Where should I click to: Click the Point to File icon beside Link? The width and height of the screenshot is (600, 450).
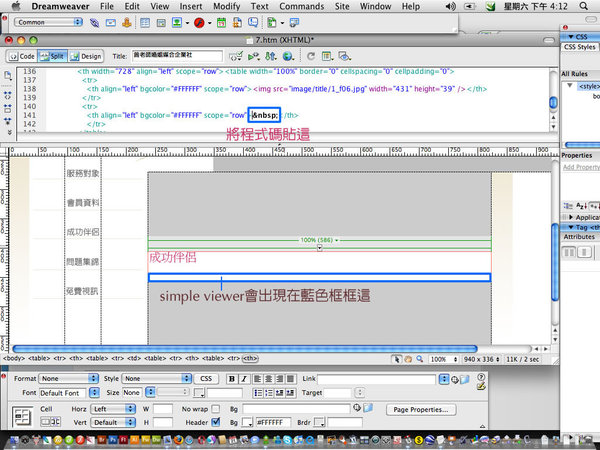(x=455, y=380)
